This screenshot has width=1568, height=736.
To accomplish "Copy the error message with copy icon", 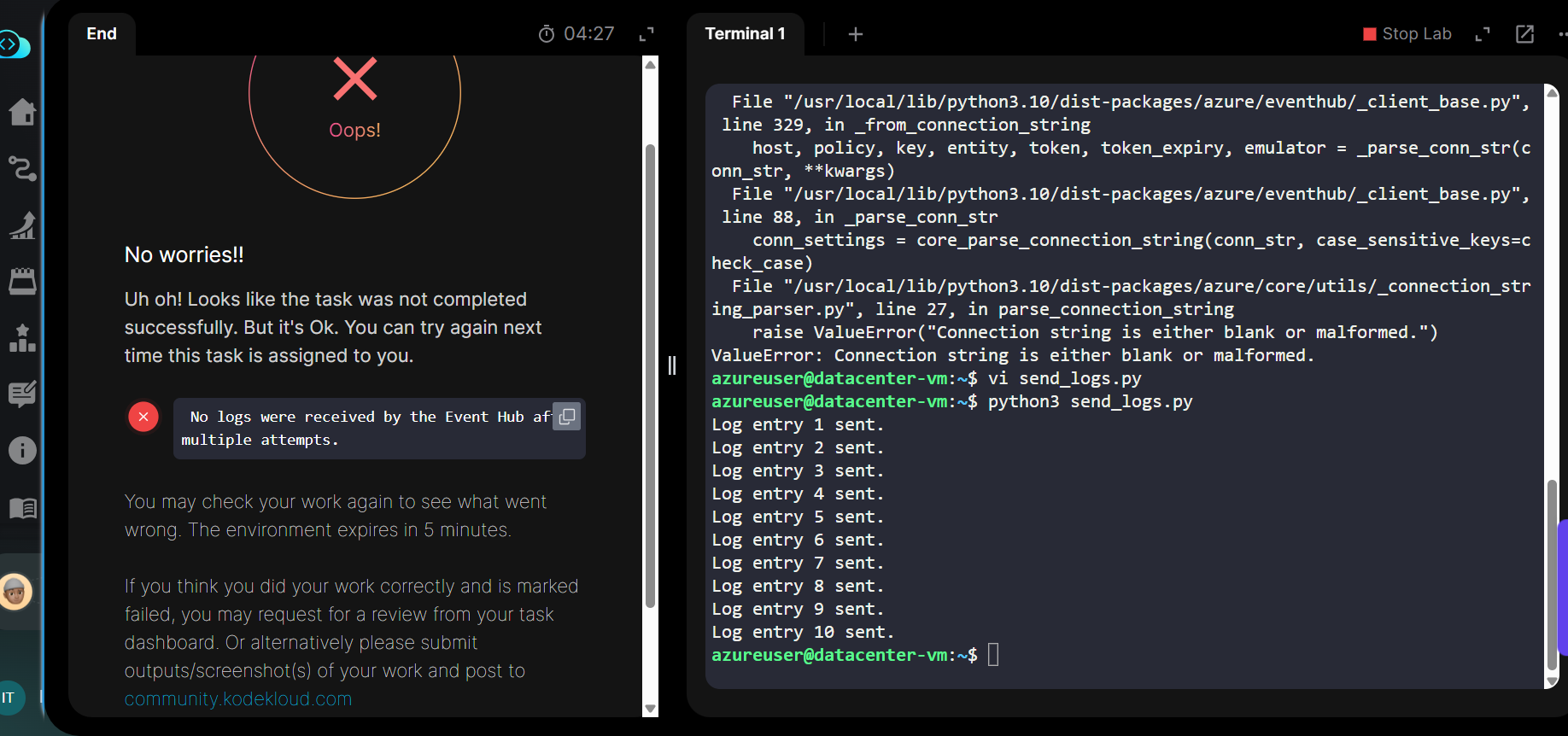I will pyautogui.click(x=566, y=417).
